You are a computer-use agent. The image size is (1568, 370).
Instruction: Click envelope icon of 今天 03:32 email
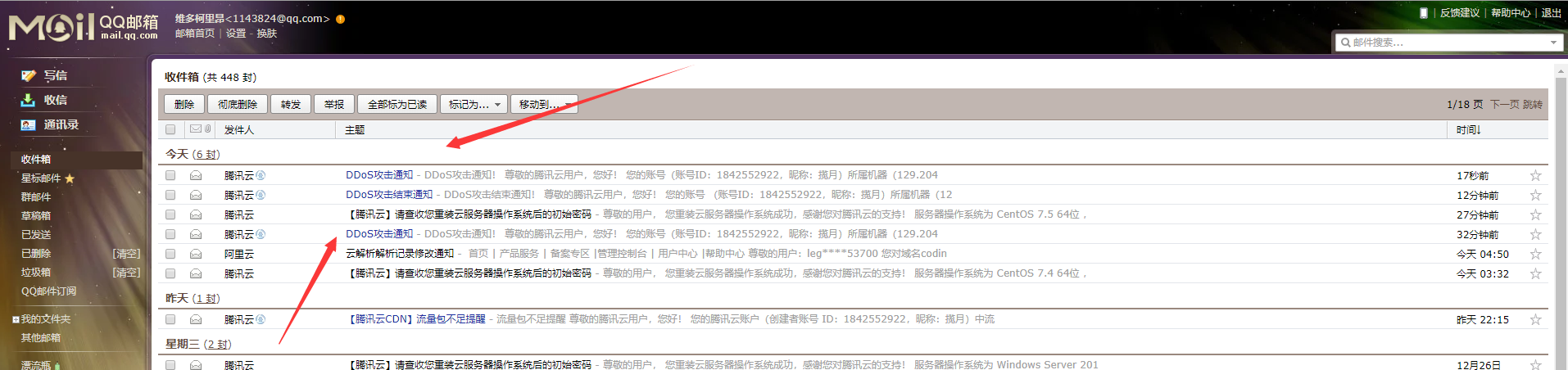point(196,273)
